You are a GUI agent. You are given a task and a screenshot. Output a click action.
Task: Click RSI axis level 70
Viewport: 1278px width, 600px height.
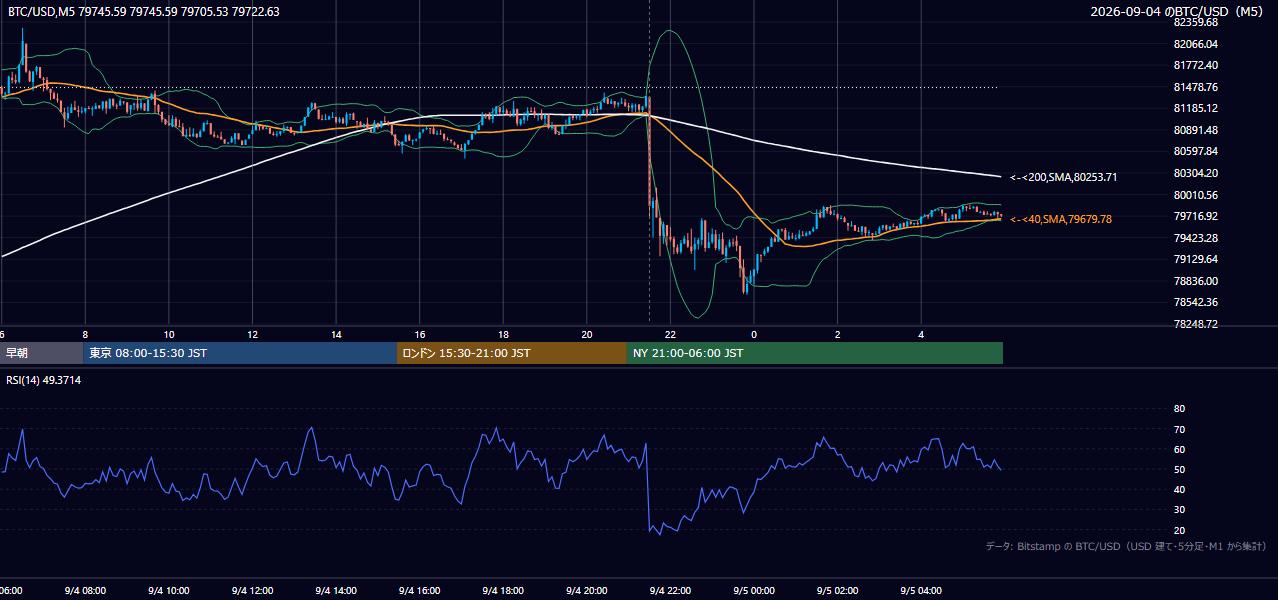1179,429
